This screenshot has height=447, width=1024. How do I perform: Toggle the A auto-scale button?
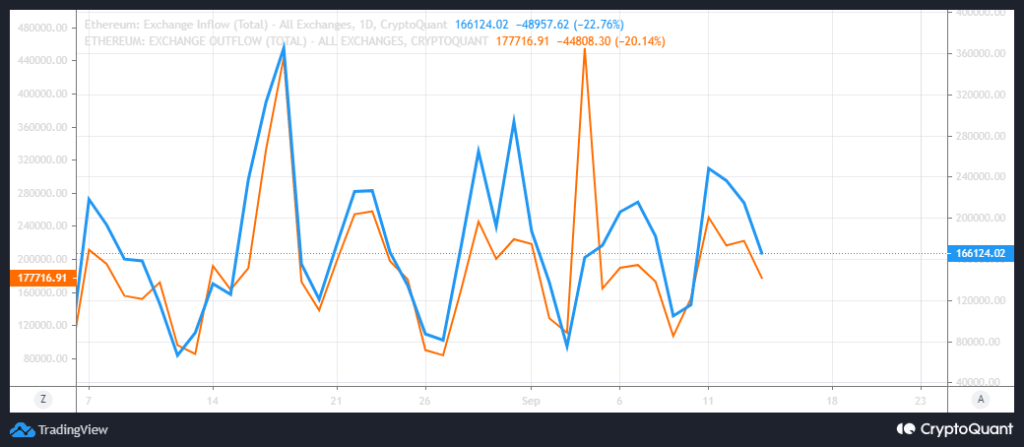pyautogui.click(x=981, y=398)
